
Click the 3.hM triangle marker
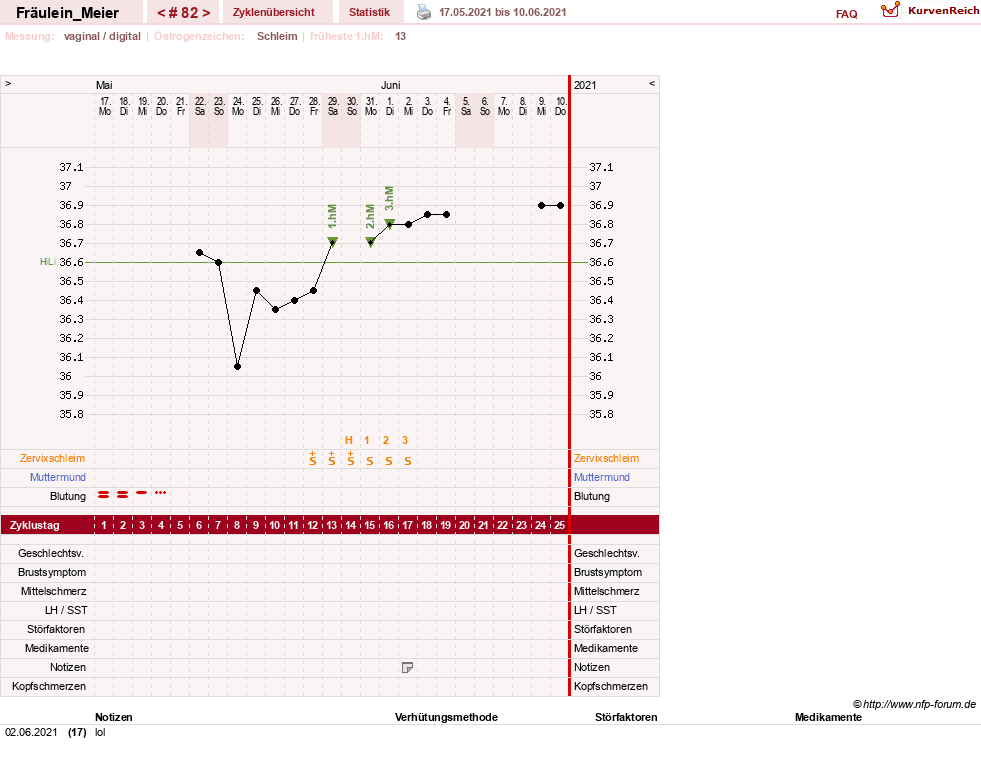pyautogui.click(x=389, y=223)
